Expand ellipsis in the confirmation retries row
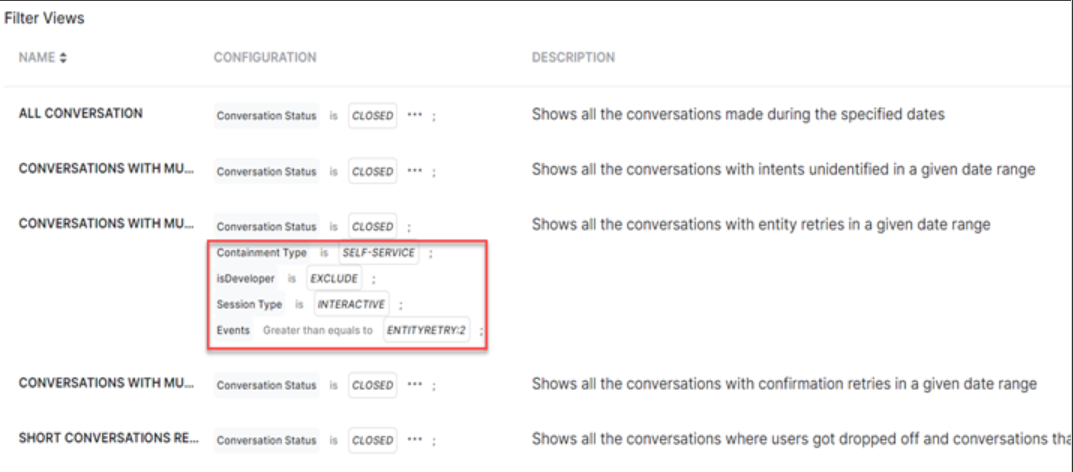Screen dimensions: 1073x472 coord(414,384)
